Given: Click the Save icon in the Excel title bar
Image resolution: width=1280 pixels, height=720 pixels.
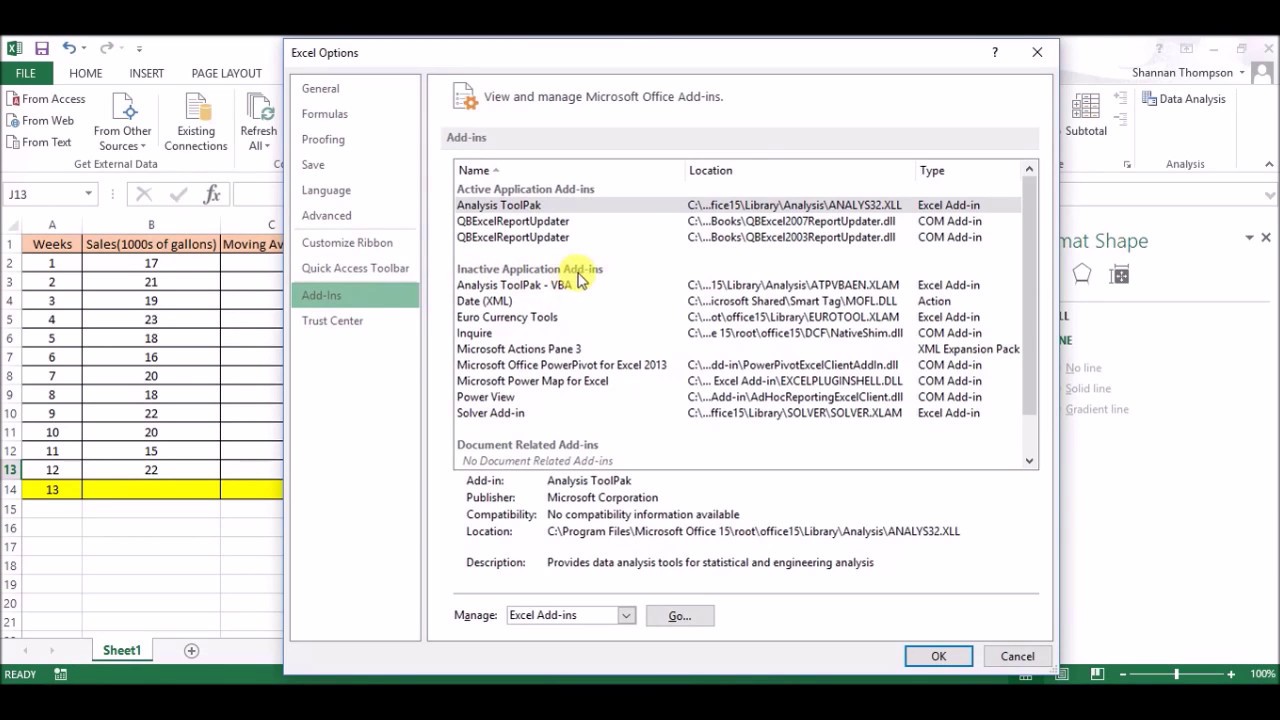Looking at the screenshot, I should click(x=42, y=48).
